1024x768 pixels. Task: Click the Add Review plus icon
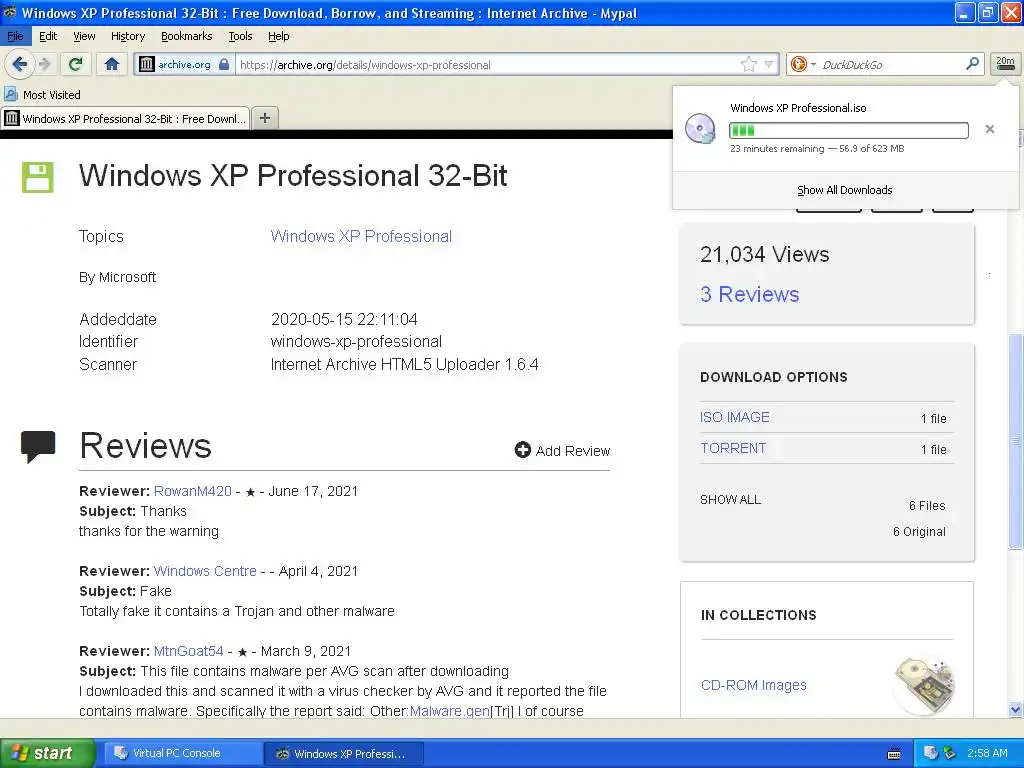coord(522,450)
